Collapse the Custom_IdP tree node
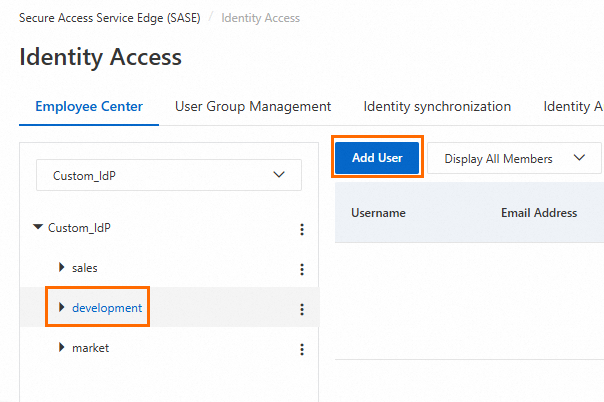Viewport: 604px width, 402px height. point(39,228)
